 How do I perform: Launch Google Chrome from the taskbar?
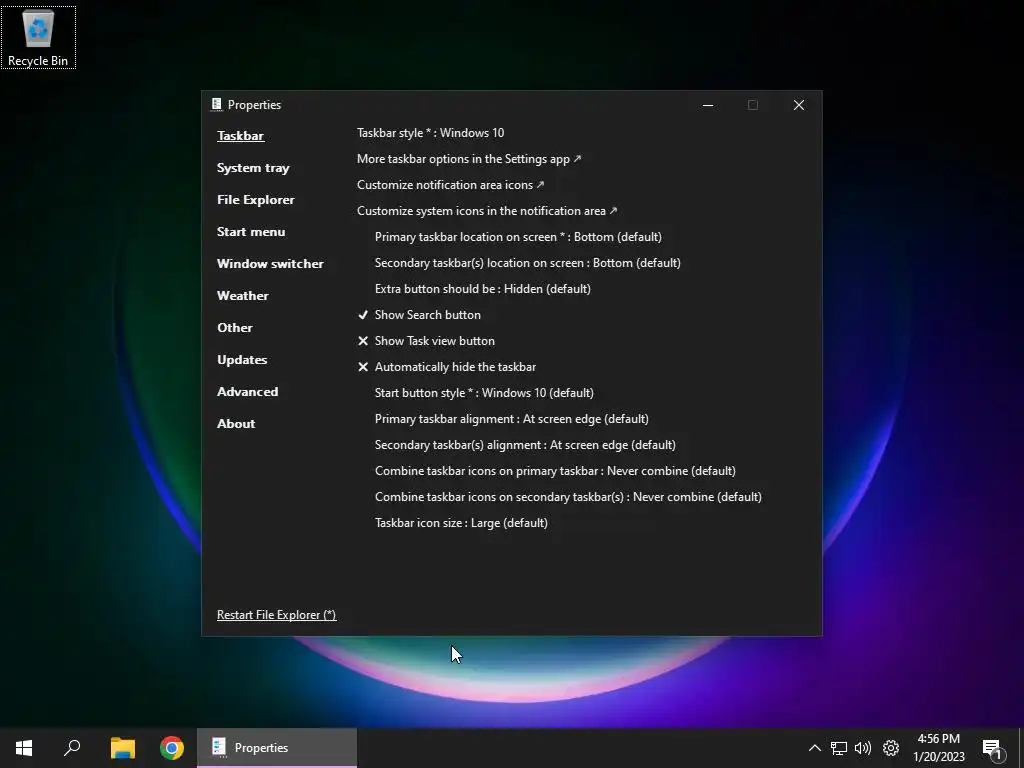[x=172, y=748]
